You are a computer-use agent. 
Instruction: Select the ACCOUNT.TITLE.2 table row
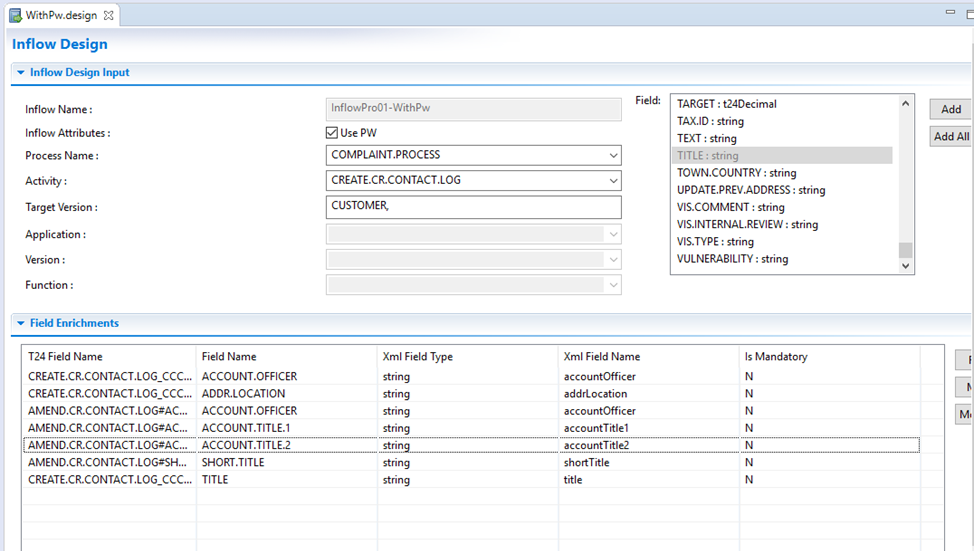(246, 445)
